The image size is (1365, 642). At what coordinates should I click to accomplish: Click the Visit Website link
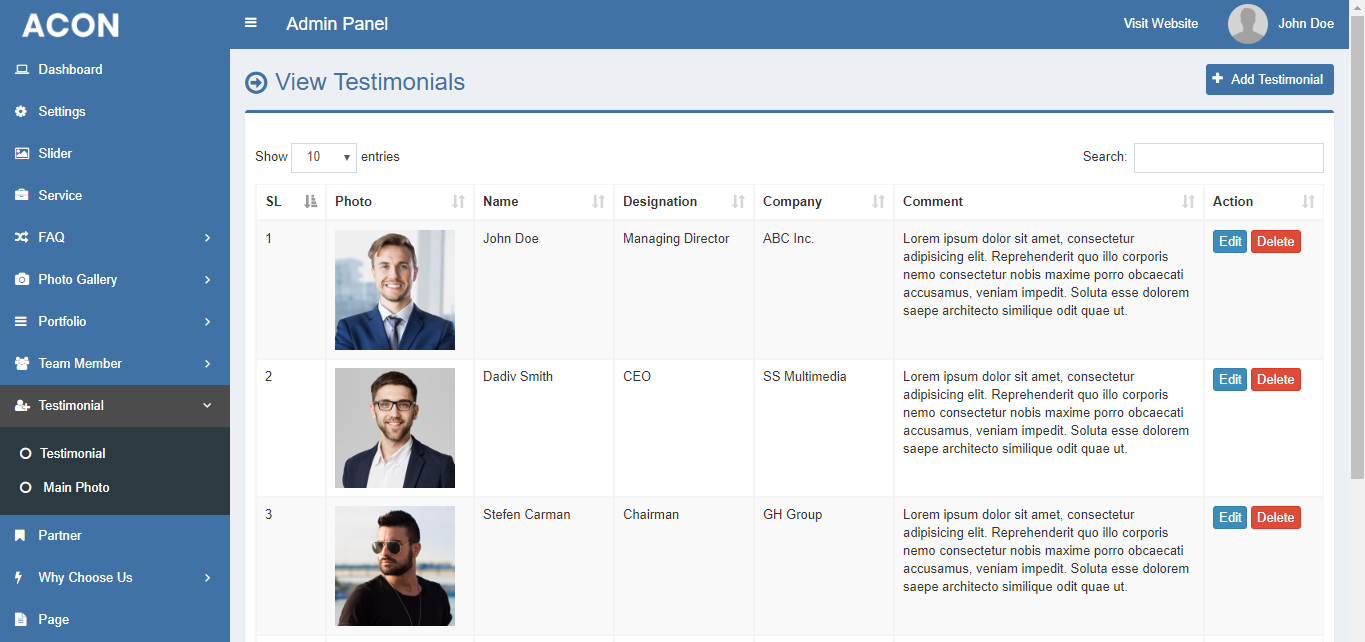coord(1160,23)
